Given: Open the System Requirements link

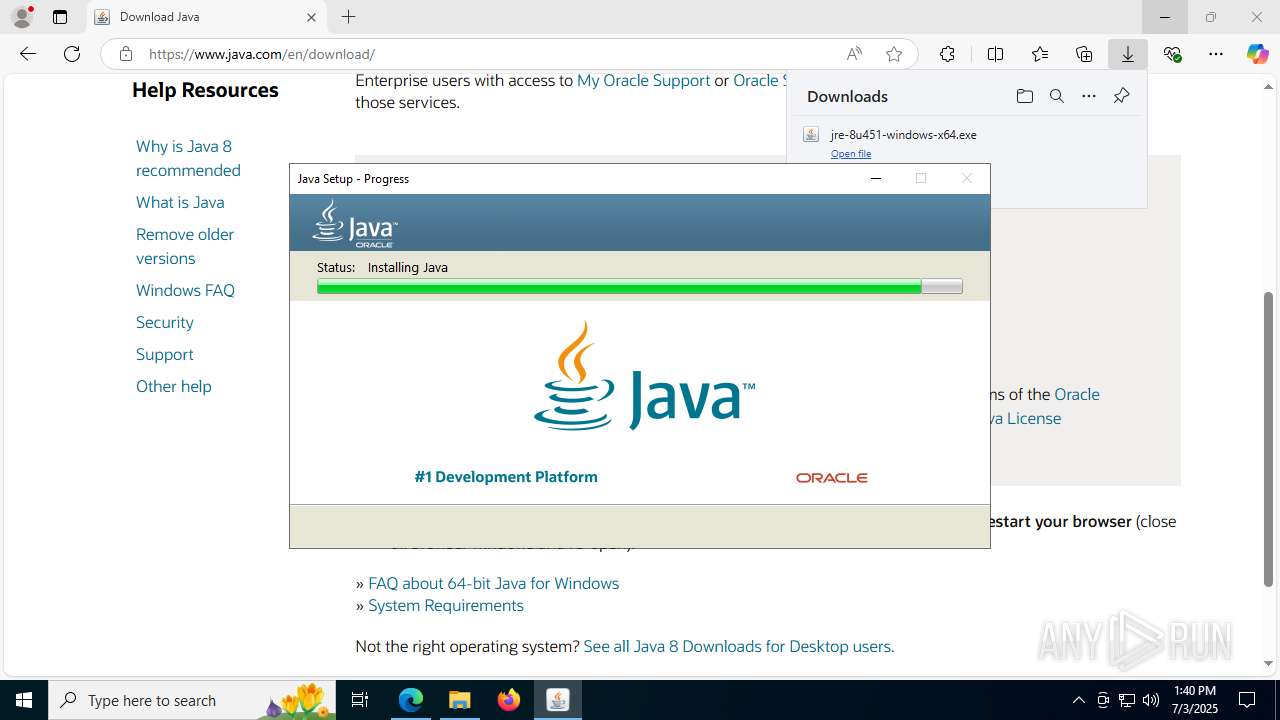Looking at the screenshot, I should point(446,605).
